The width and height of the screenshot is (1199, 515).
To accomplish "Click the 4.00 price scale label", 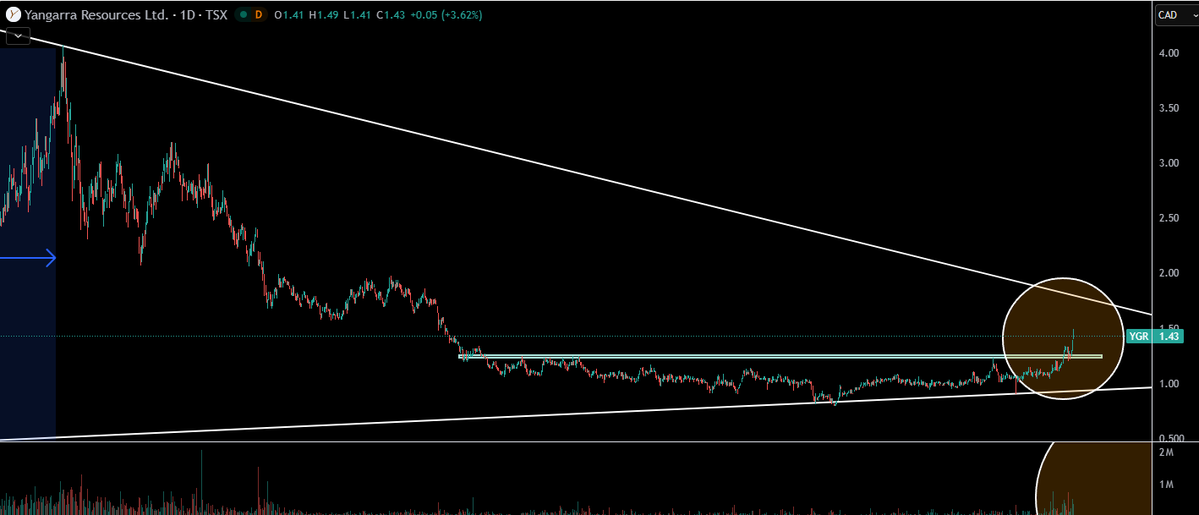I will pos(1168,54).
